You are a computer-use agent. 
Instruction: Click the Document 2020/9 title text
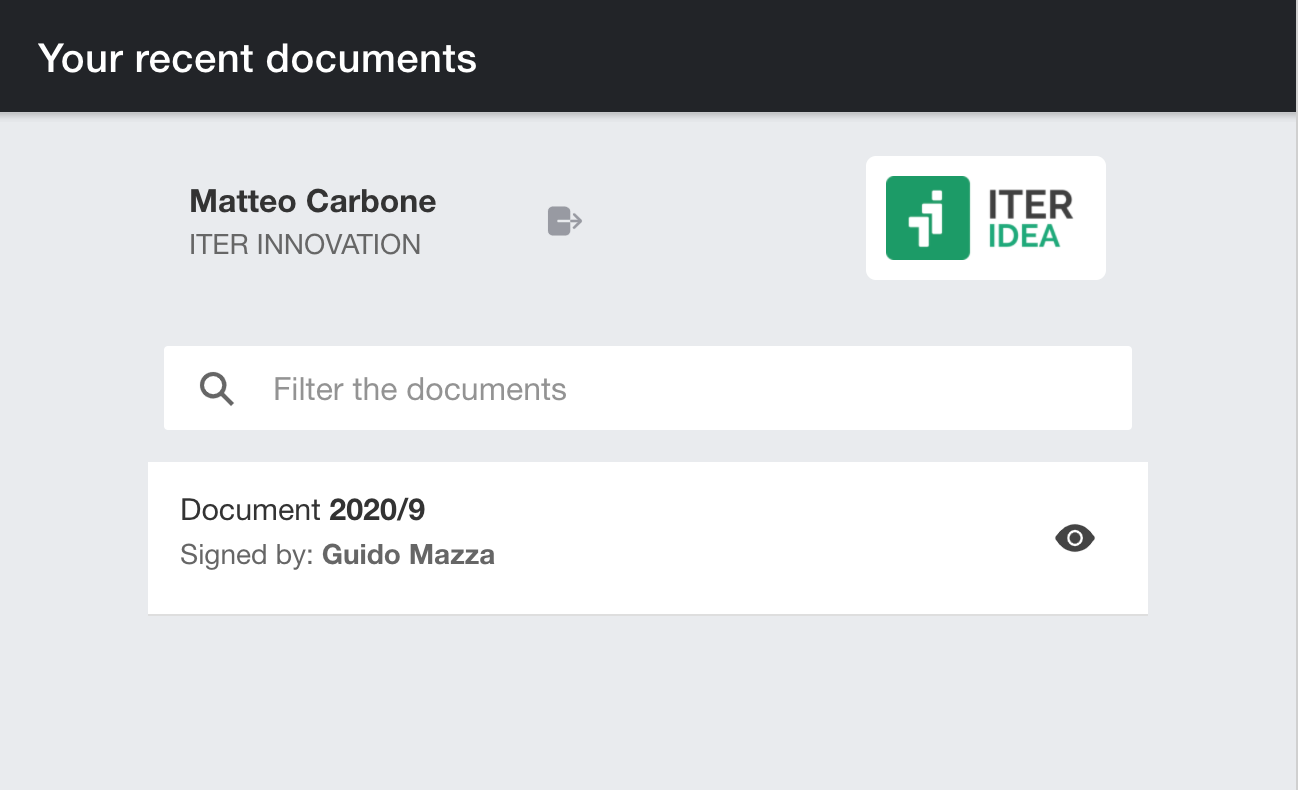coord(253,510)
